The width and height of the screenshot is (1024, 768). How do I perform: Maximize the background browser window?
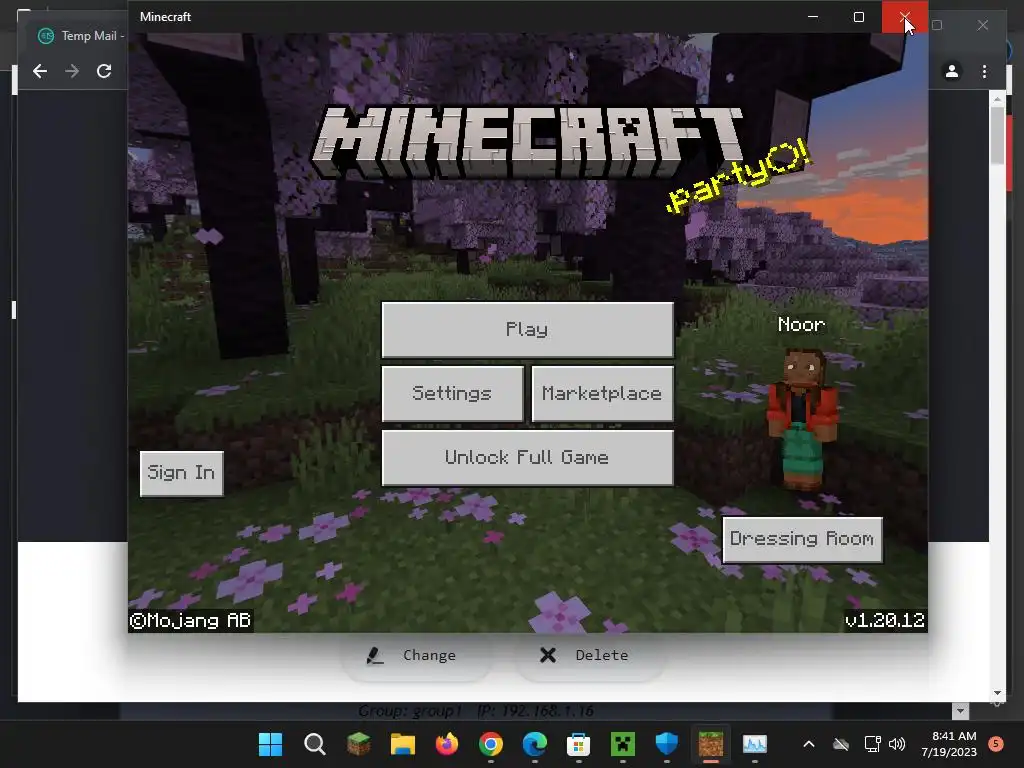937,25
